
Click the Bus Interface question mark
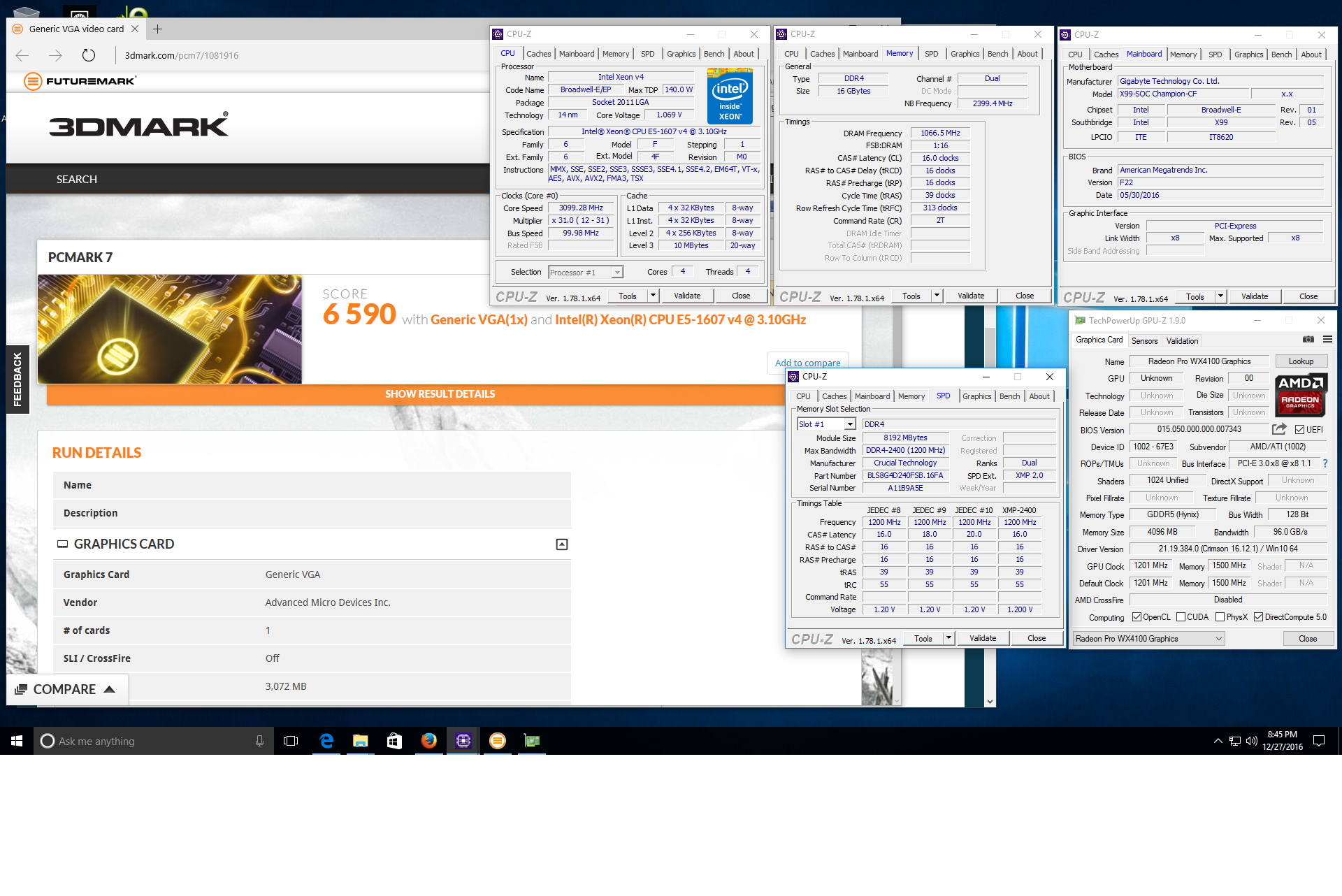point(1325,463)
